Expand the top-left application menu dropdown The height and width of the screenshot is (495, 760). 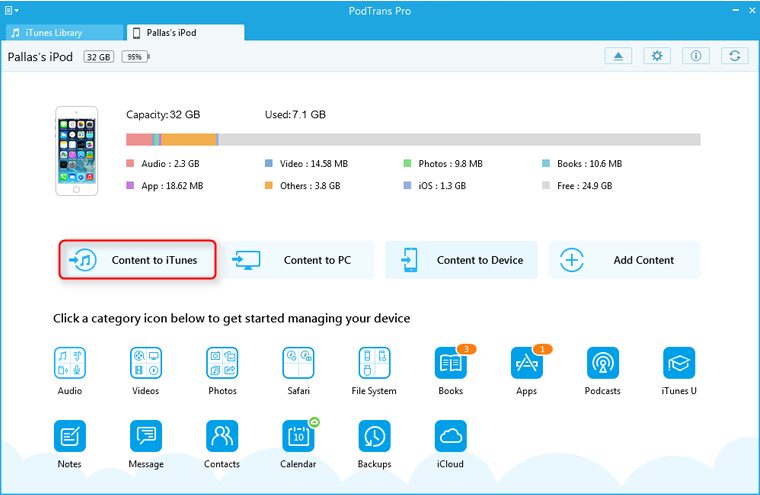coord(10,10)
